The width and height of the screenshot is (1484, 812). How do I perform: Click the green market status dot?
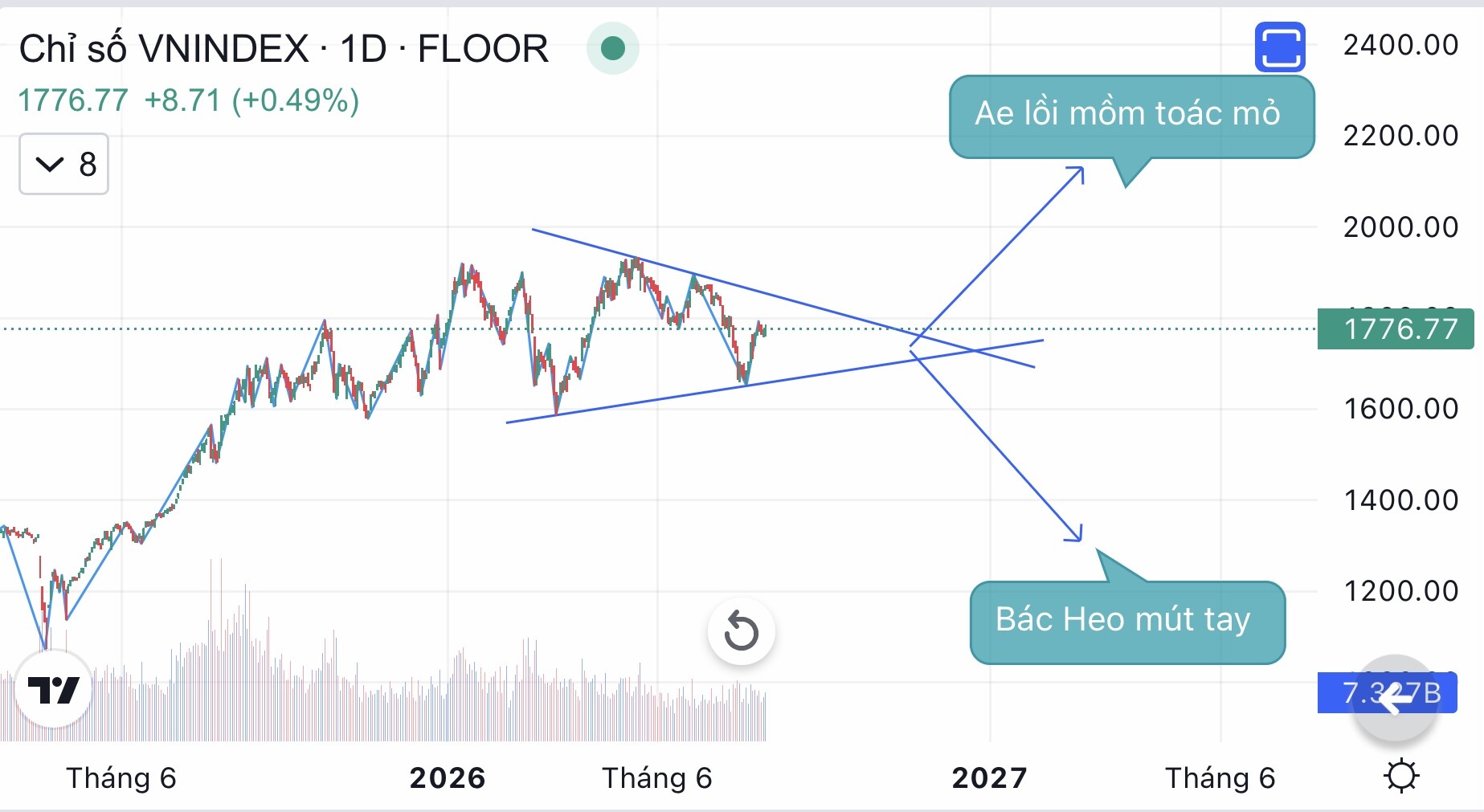613,48
